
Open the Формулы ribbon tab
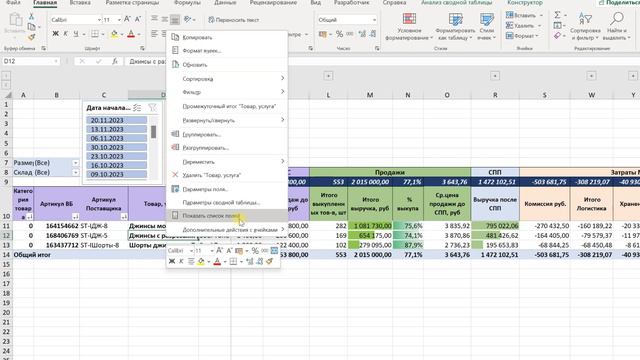(x=187, y=2)
